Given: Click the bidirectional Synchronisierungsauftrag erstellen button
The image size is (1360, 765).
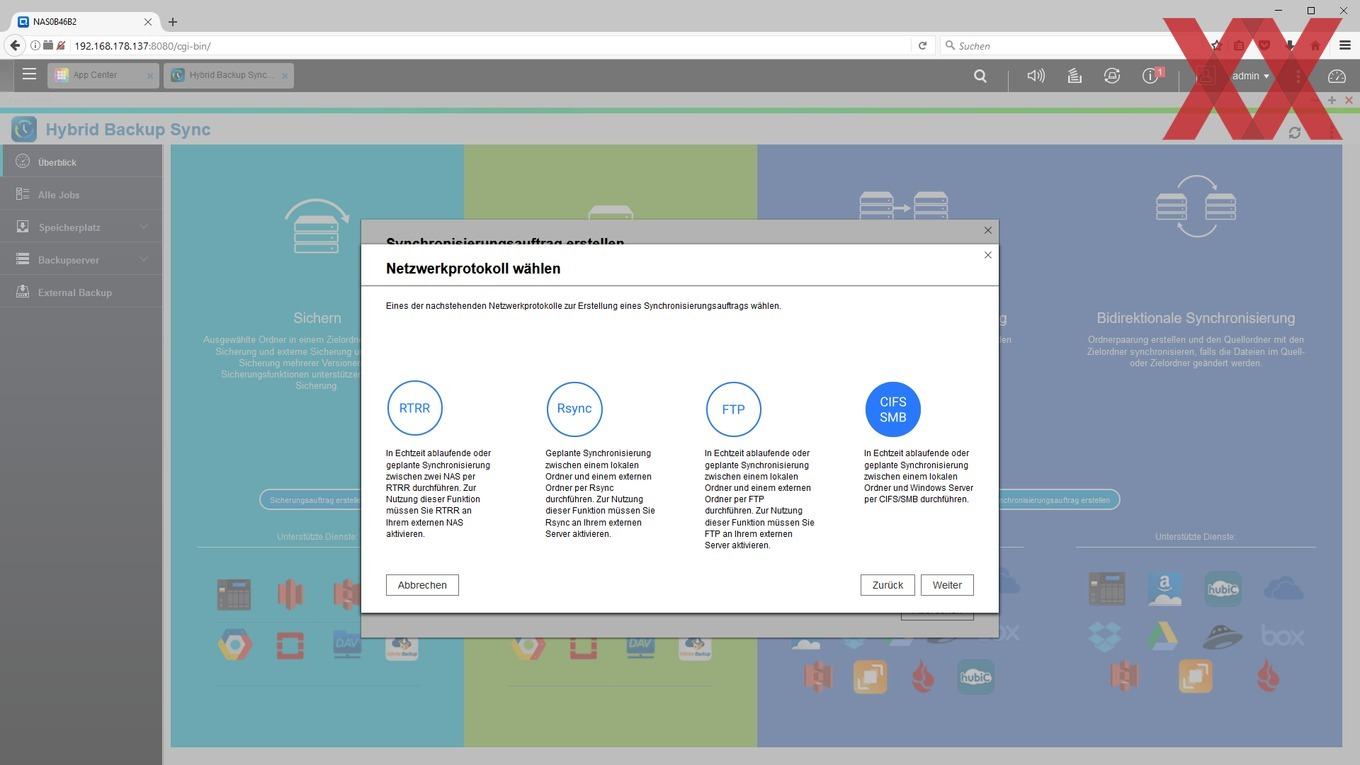Looking at the screenshot, I should 1058,499.
